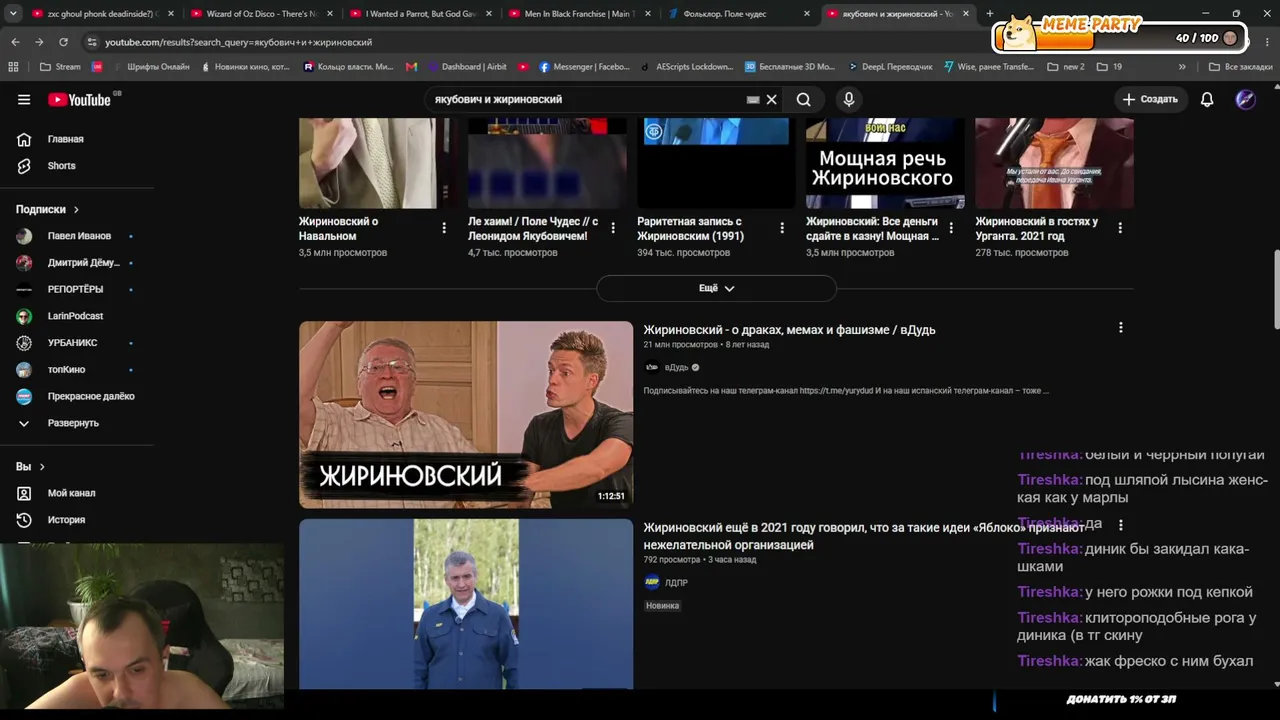The width and height of the screenshot is (1280, 720).
Task: Open options for Все деньги сдайте в казну
Action: click(951, 228)
